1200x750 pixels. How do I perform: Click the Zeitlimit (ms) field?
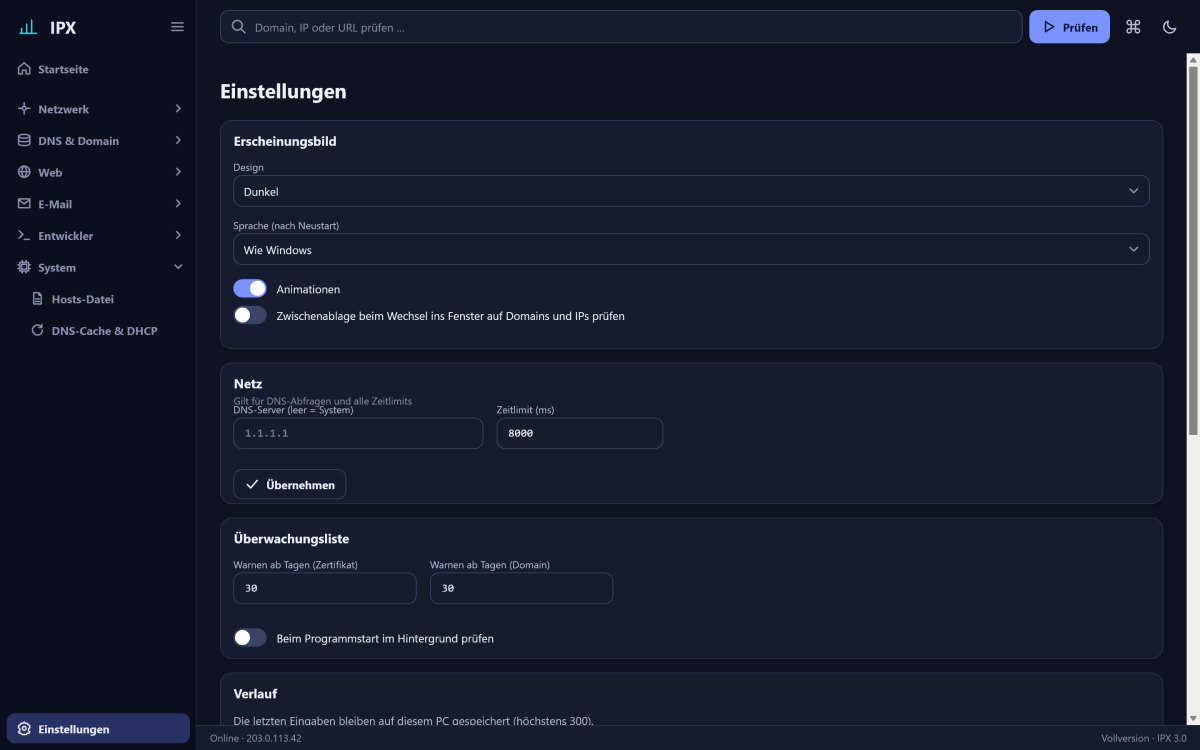tap(580, 433)
